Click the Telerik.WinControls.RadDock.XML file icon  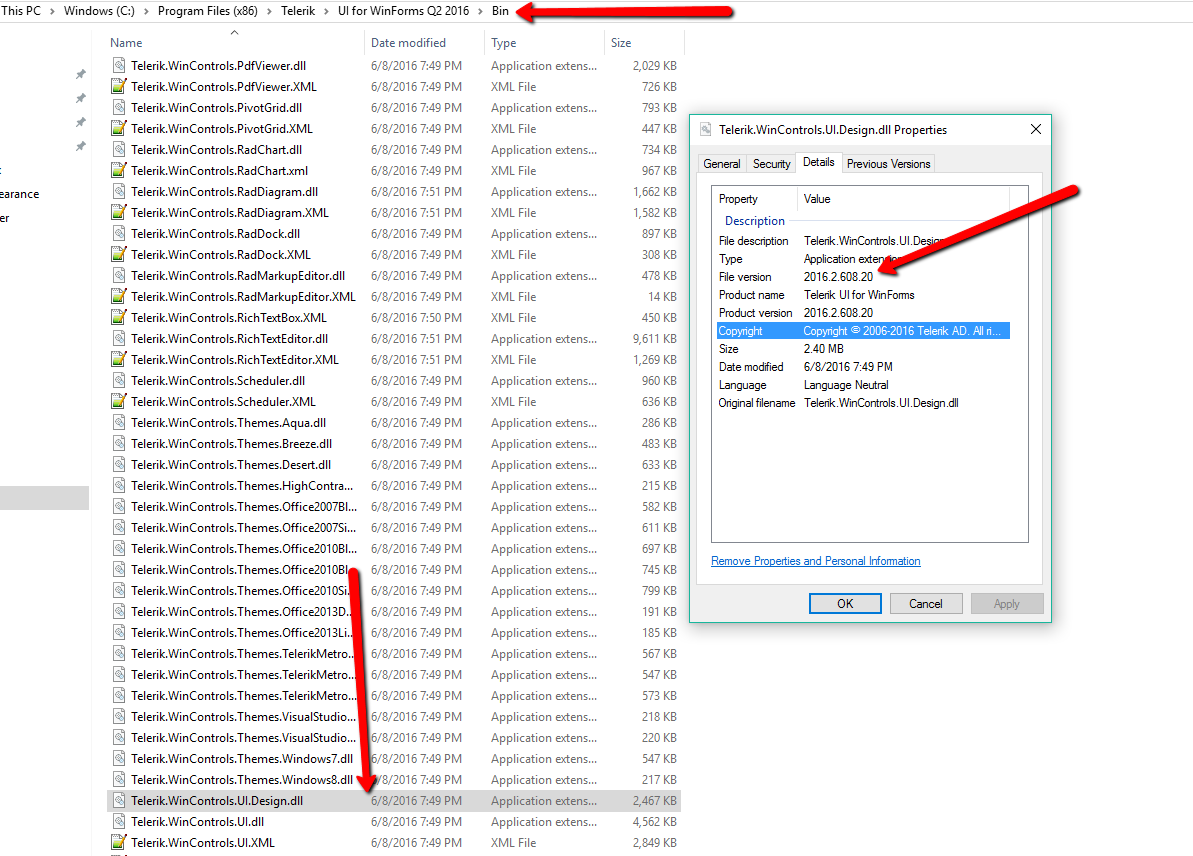pos(119,255)
